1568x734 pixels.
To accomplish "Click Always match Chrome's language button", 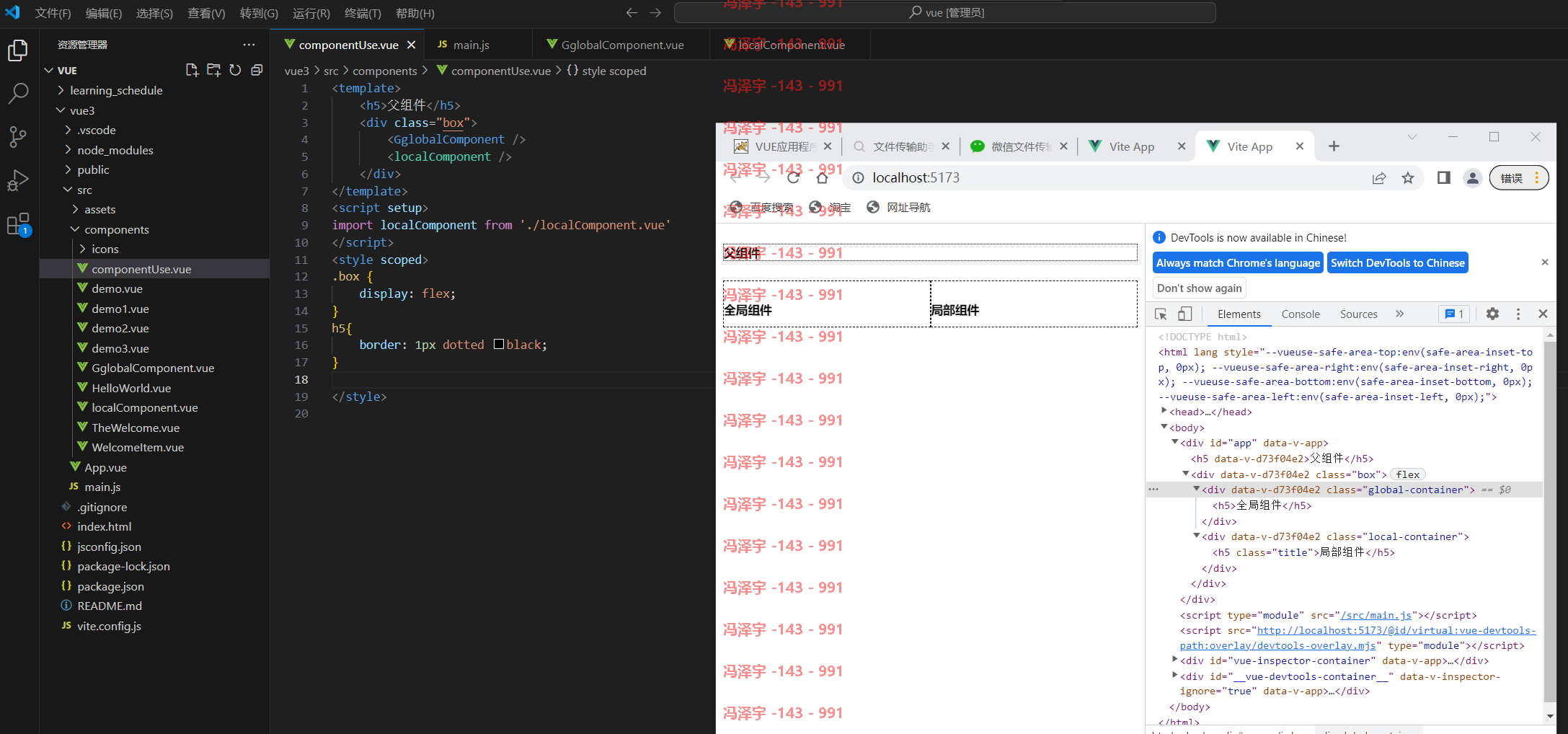I will click(1238, 262).
